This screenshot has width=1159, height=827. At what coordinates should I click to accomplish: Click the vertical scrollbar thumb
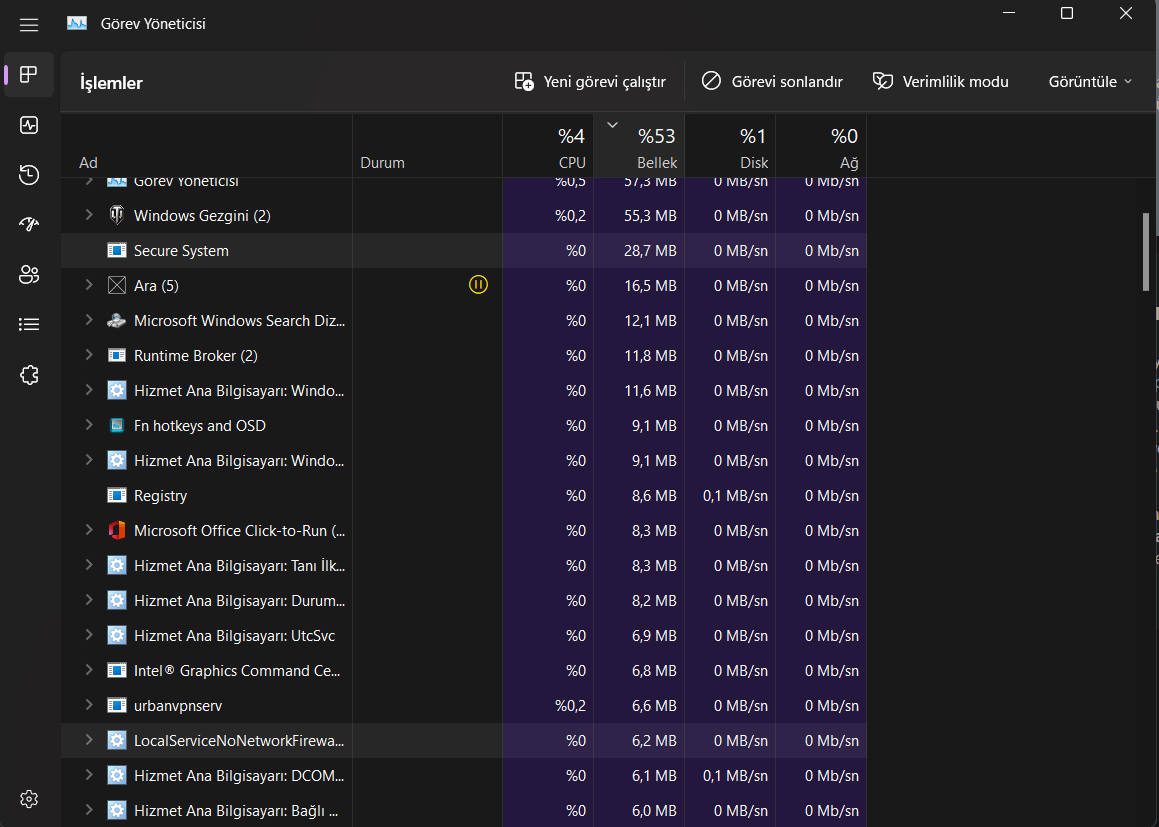(1146, 251)
